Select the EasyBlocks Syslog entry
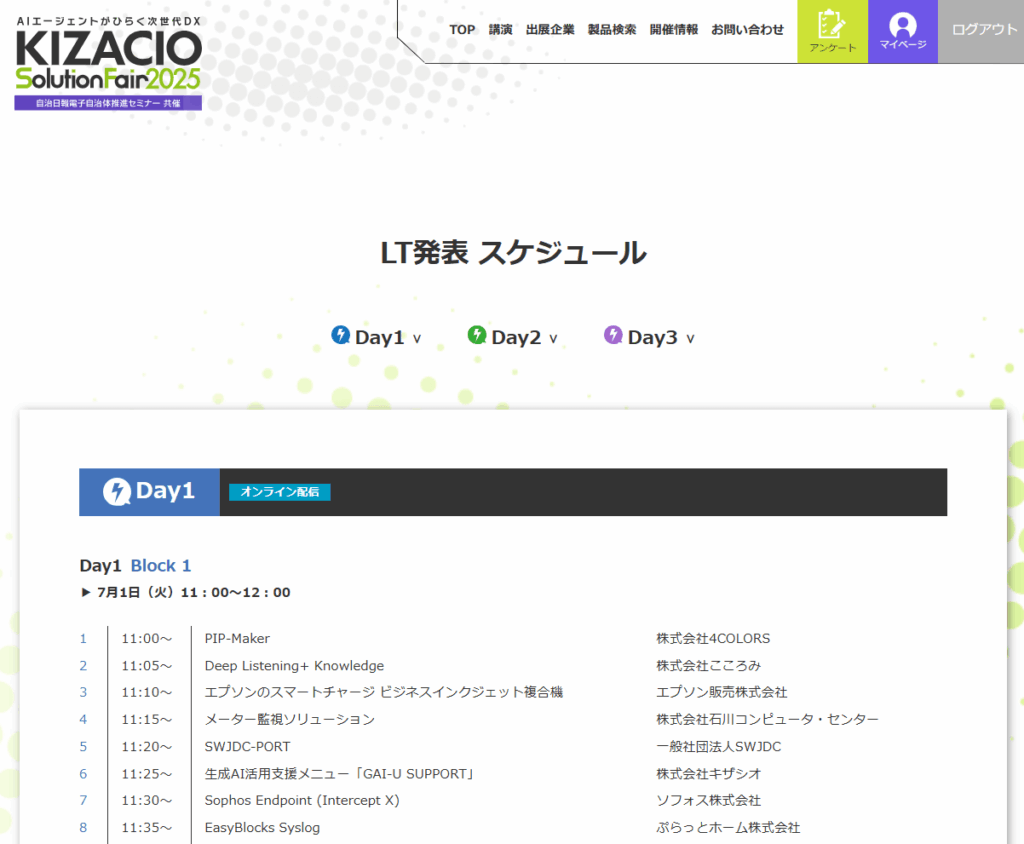 point(262,828)
